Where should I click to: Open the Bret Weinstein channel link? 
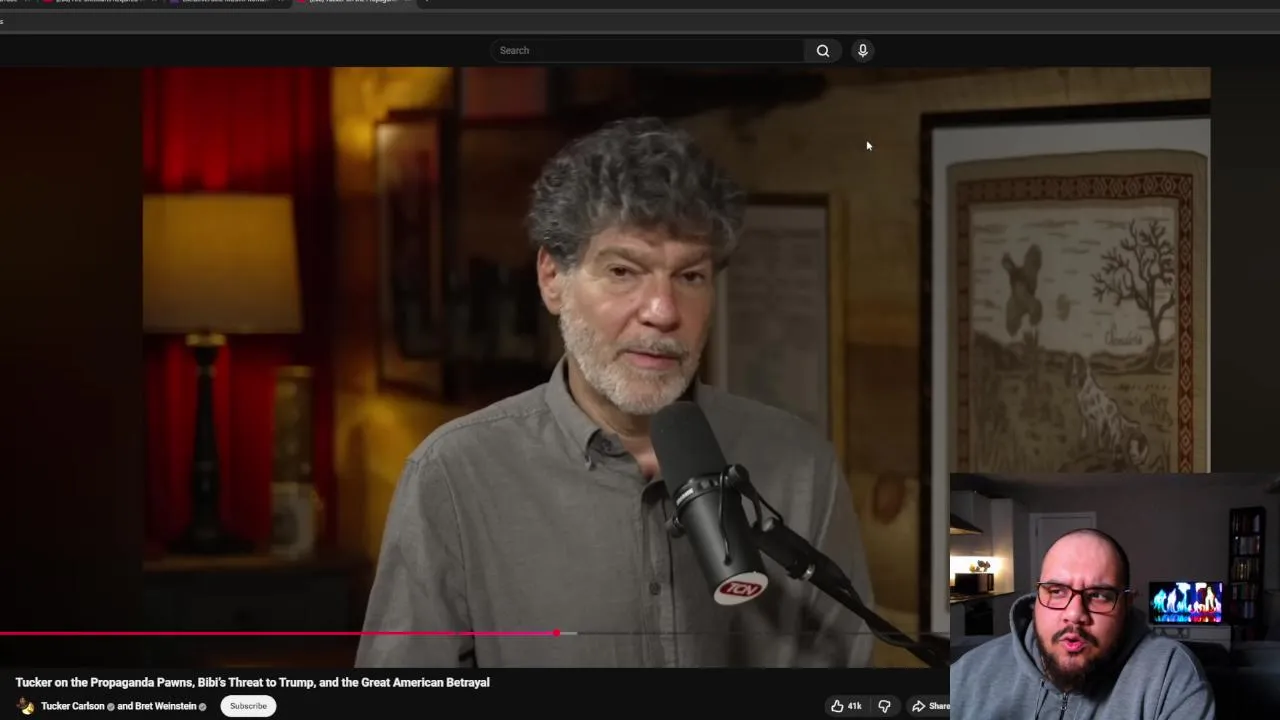[x=164, y=706]
